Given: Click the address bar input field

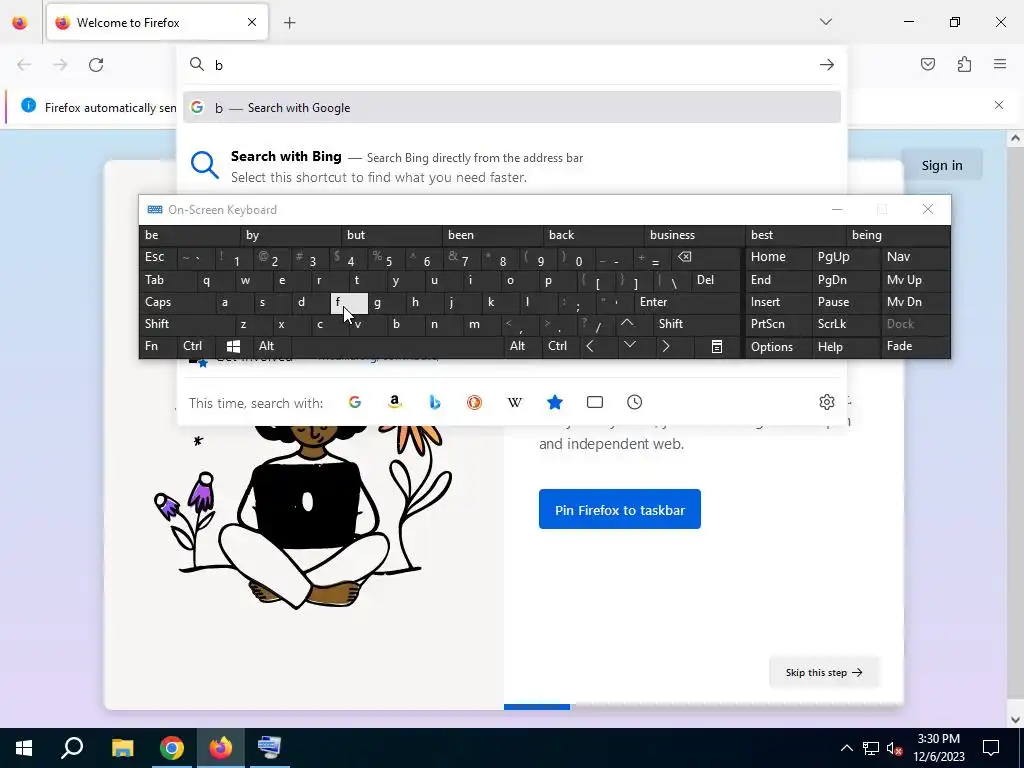Looking at the screenshot, I should pyautogui.click(x=511, y=65).
